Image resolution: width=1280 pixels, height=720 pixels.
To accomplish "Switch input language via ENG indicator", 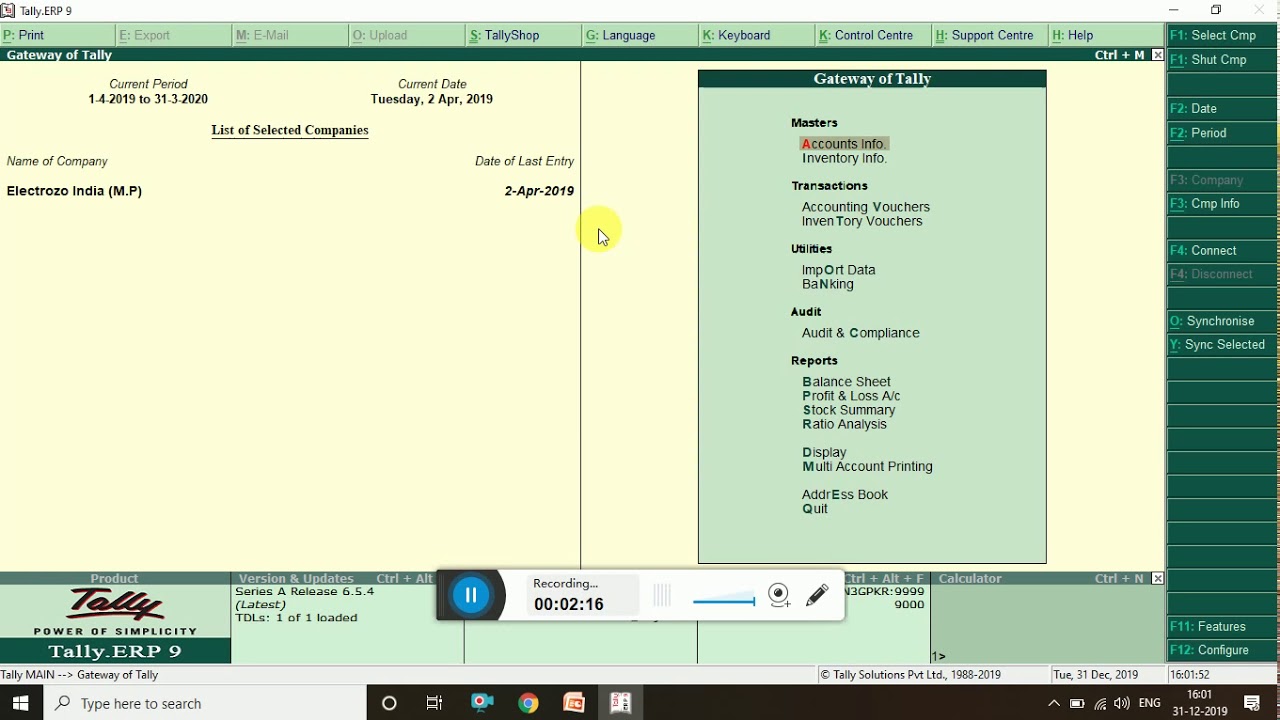I will point(1150,704).
